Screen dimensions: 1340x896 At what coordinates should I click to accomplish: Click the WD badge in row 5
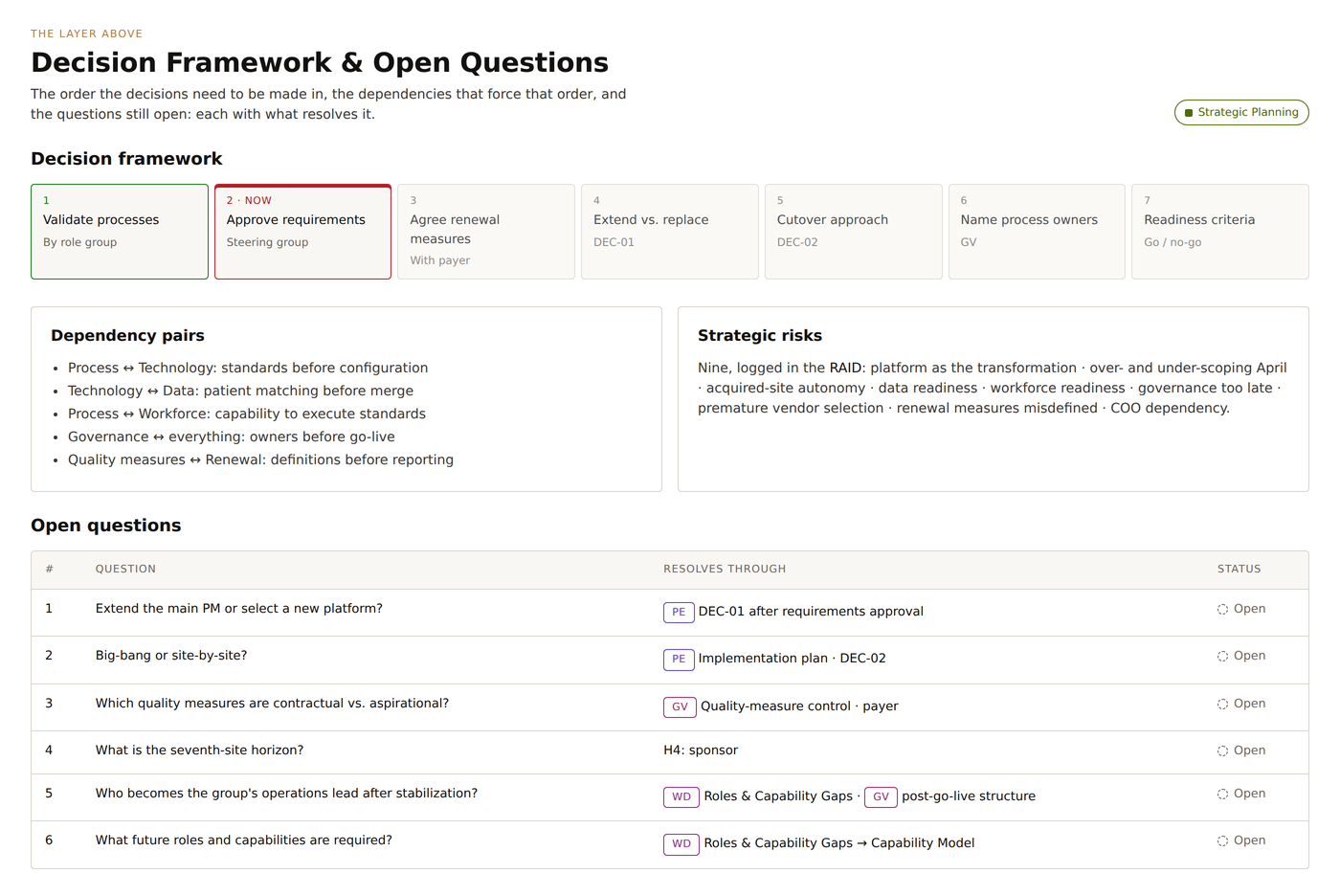tap(681, 796)
